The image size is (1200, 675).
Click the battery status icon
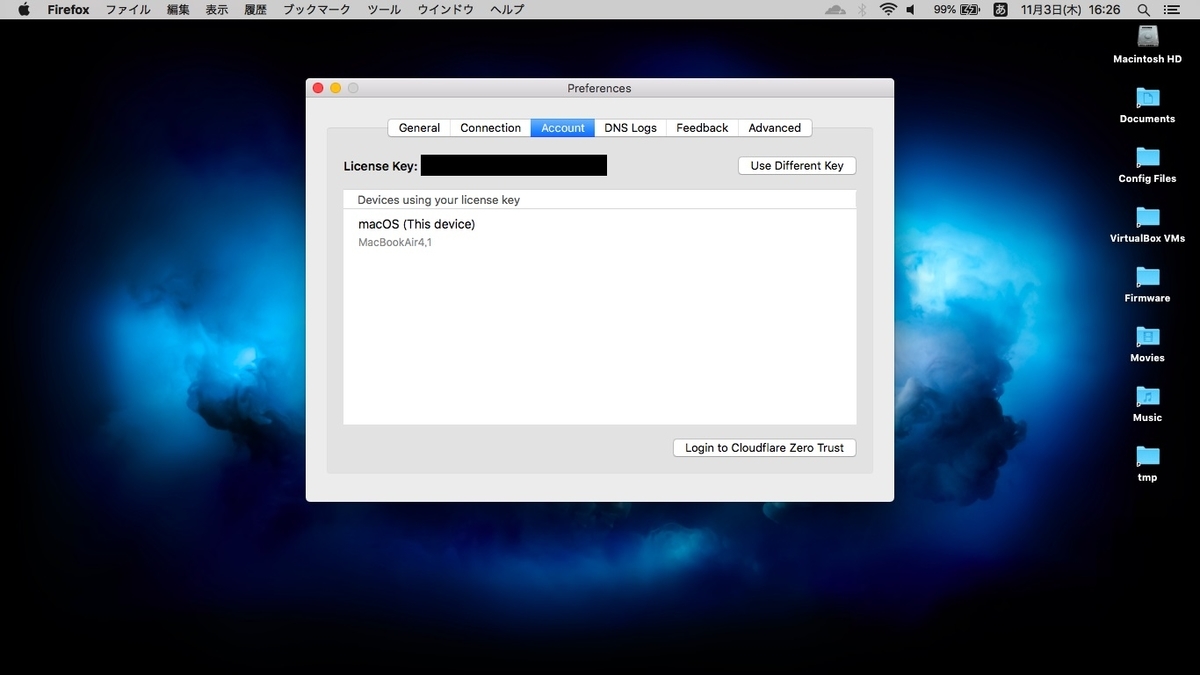(x=970, y=9)
